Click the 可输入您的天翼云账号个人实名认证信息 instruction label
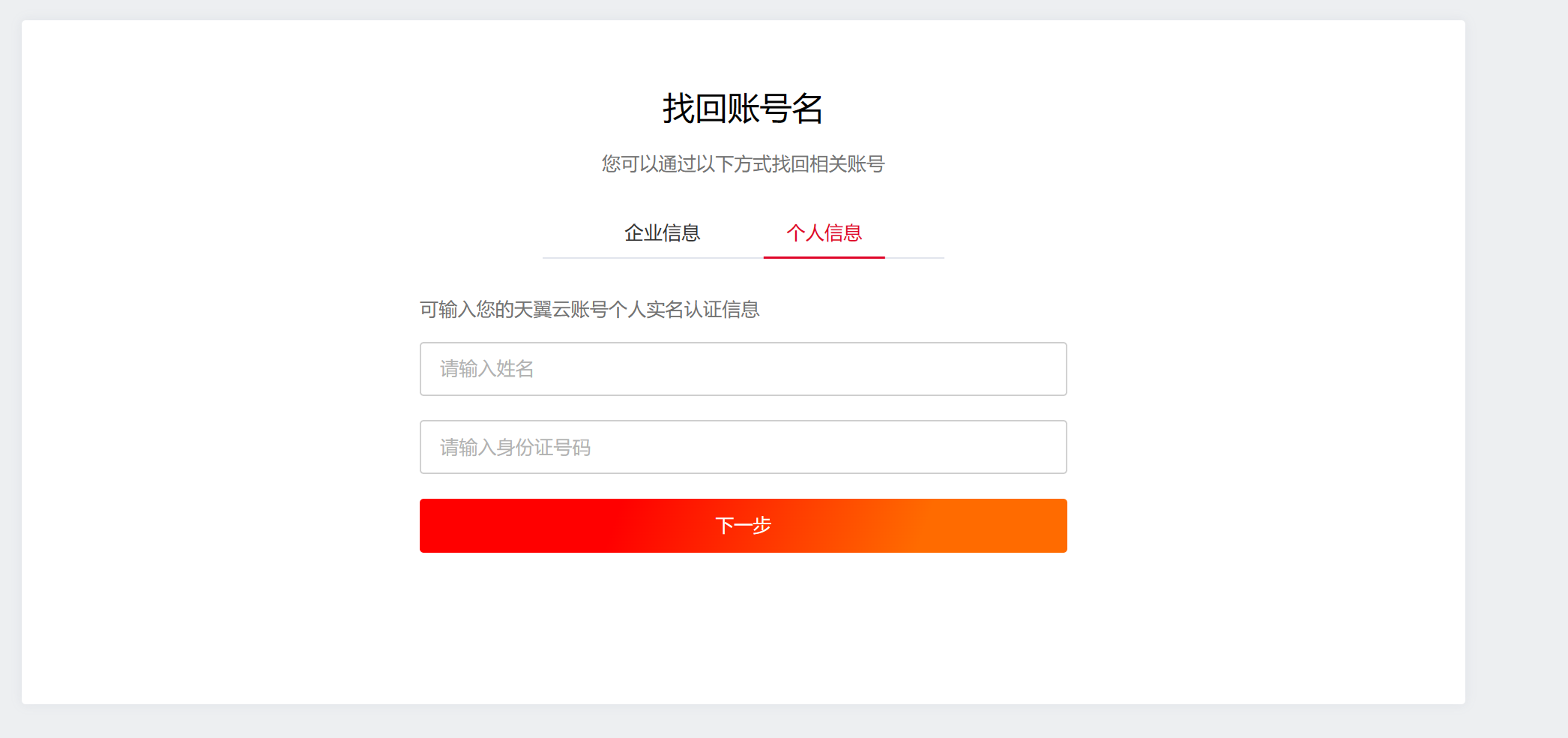 pyautogui.click(x=589, y=310)
